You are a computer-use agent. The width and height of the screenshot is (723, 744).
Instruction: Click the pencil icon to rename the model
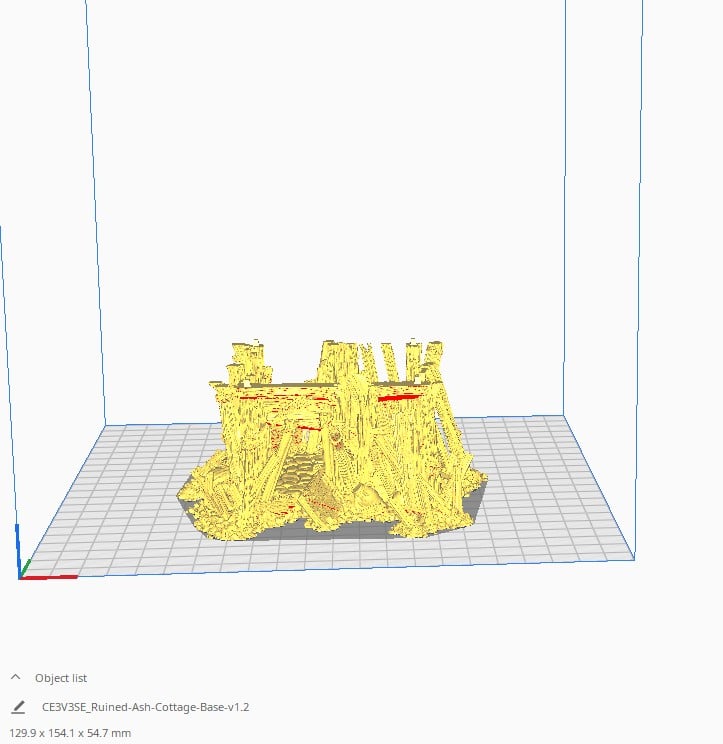coord(18,707)
